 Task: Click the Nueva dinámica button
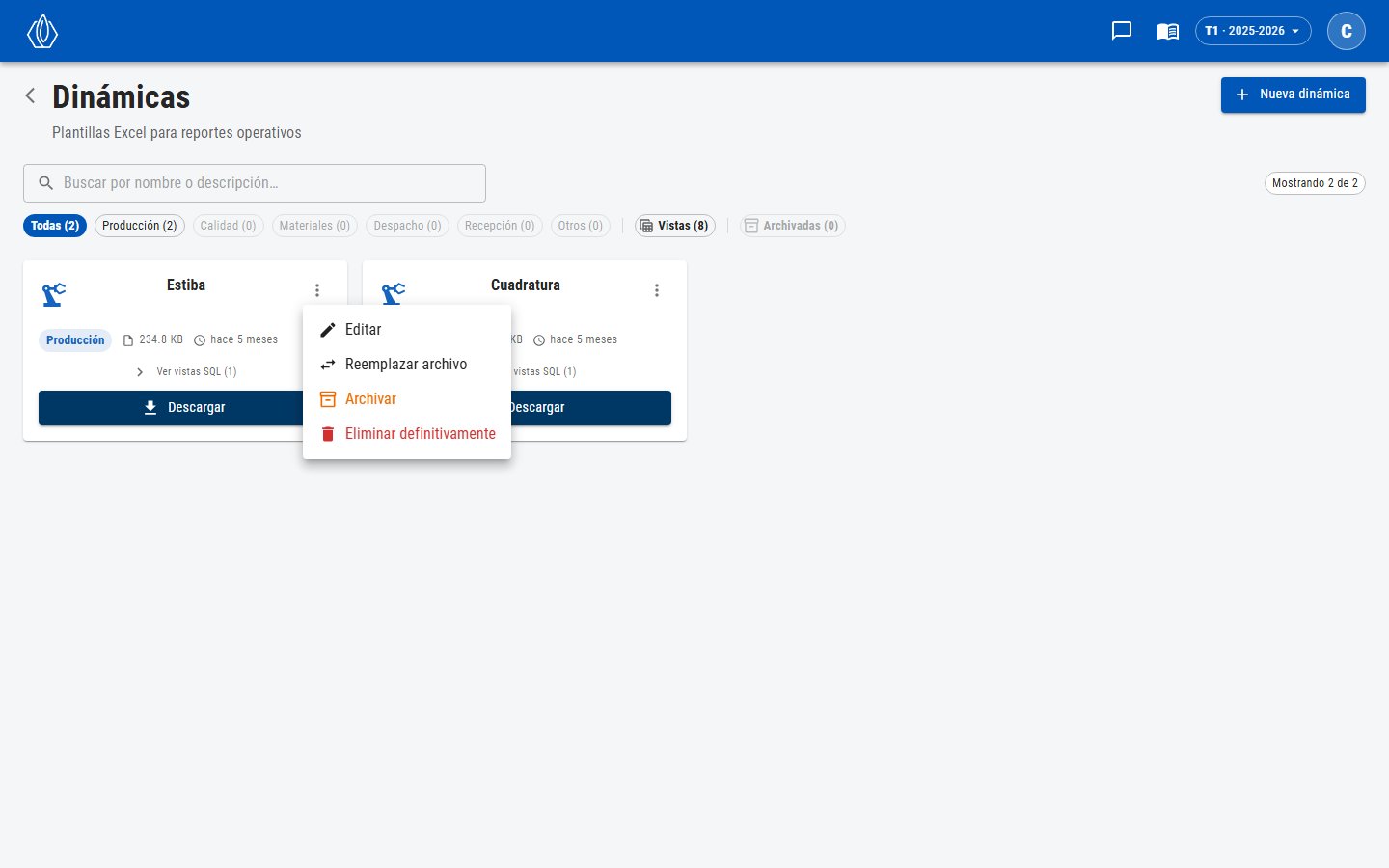coord(1294,95)
